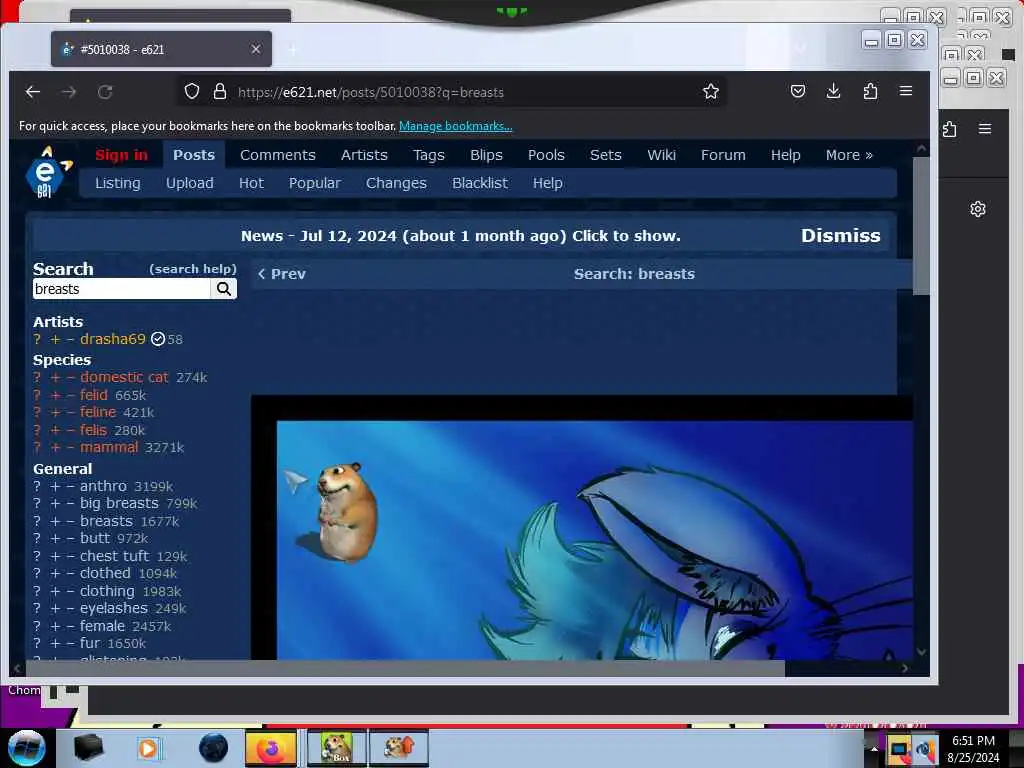The height and width of the screenshot is (768, 1024).
Task: Open the Artists menu item
Action: coord(364,155)
